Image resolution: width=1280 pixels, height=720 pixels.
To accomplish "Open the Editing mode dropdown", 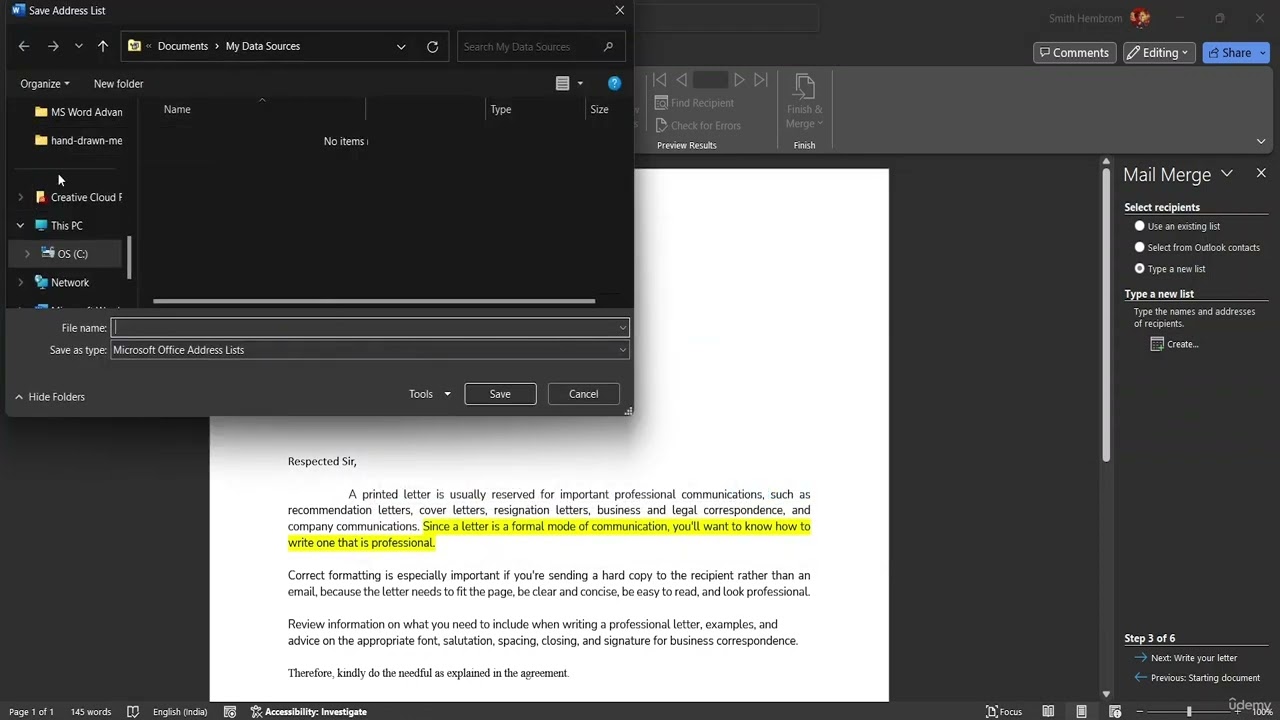I will click(x=1159, y=52).
